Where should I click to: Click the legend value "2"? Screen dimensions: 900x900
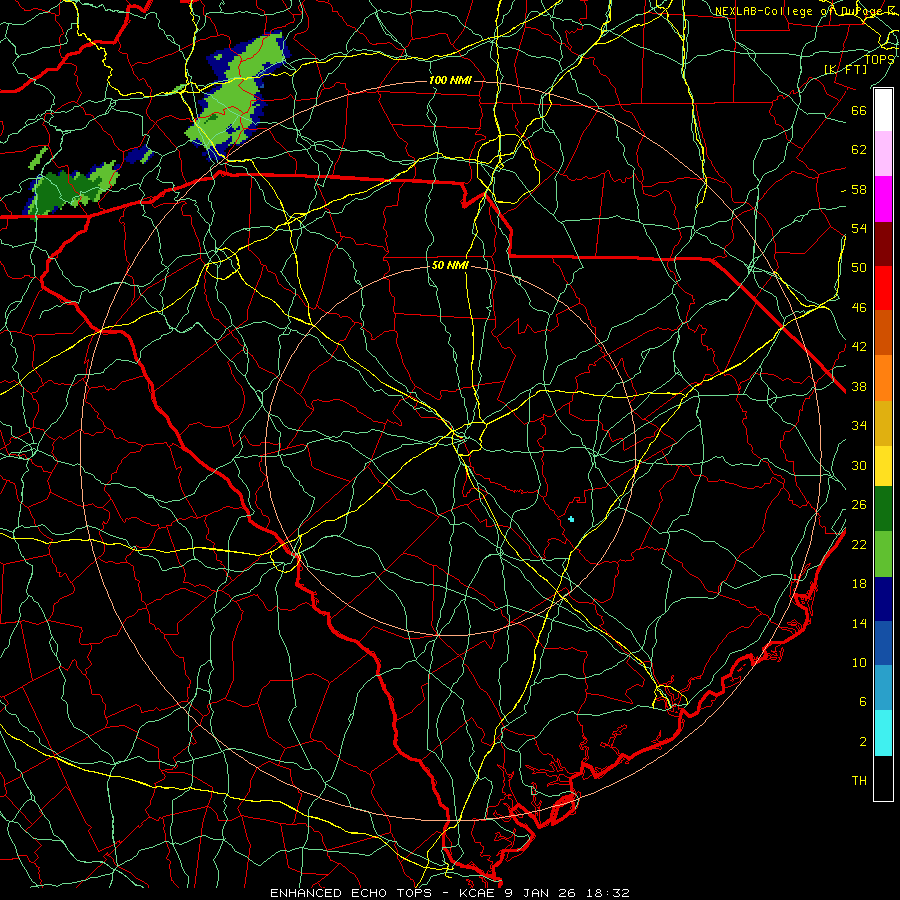click(863, 742)
